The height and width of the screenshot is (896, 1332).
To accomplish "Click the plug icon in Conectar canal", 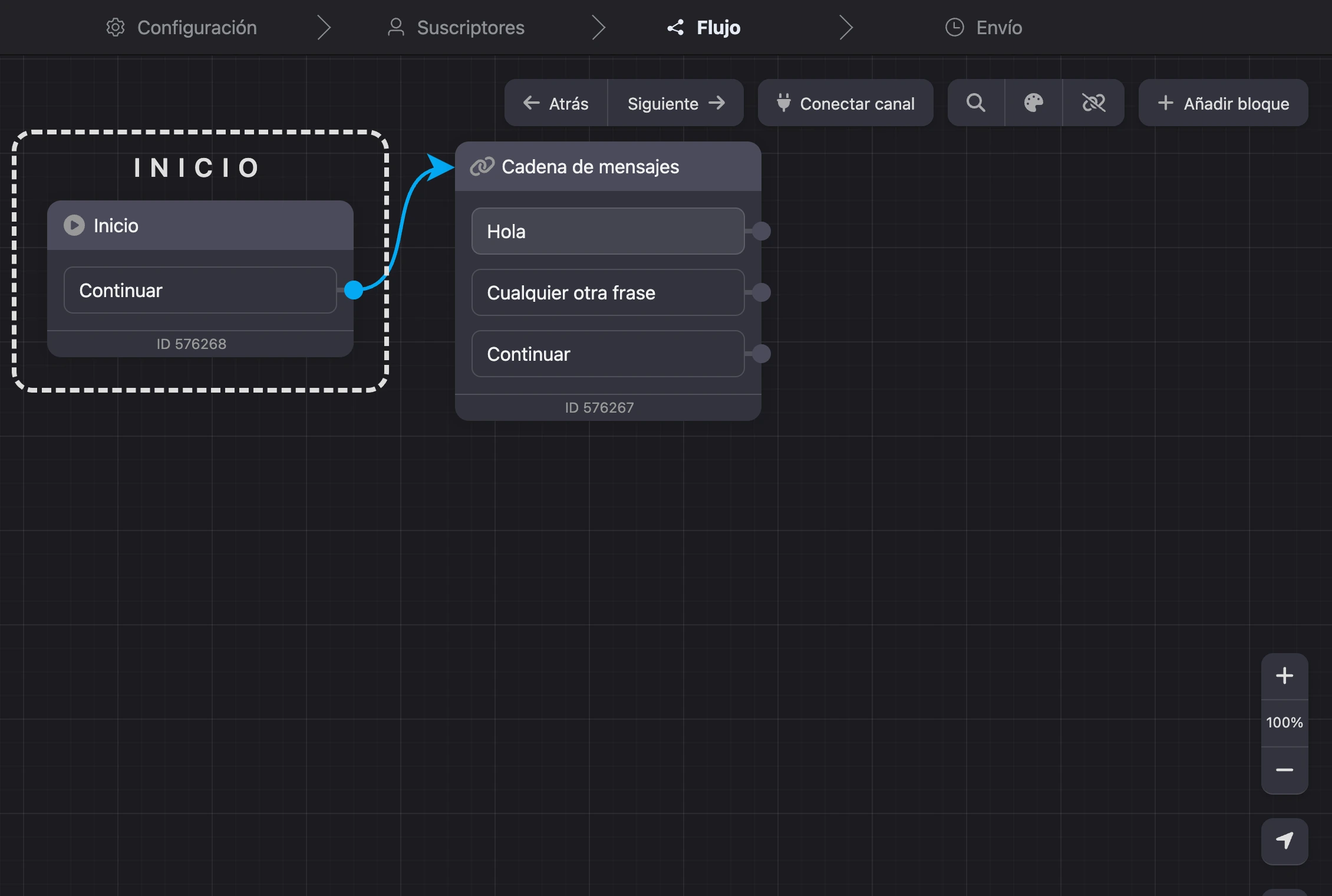I will click(783, 103).
